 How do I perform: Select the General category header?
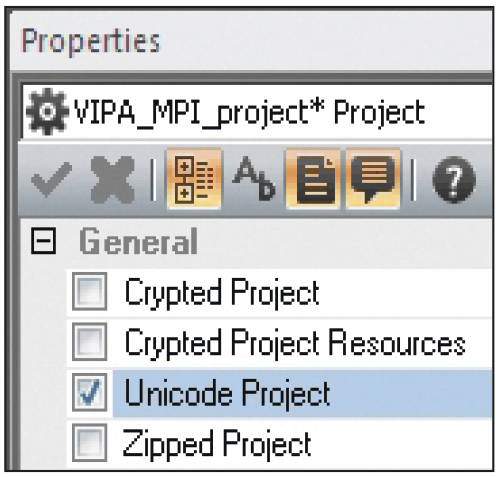[138, 241]
